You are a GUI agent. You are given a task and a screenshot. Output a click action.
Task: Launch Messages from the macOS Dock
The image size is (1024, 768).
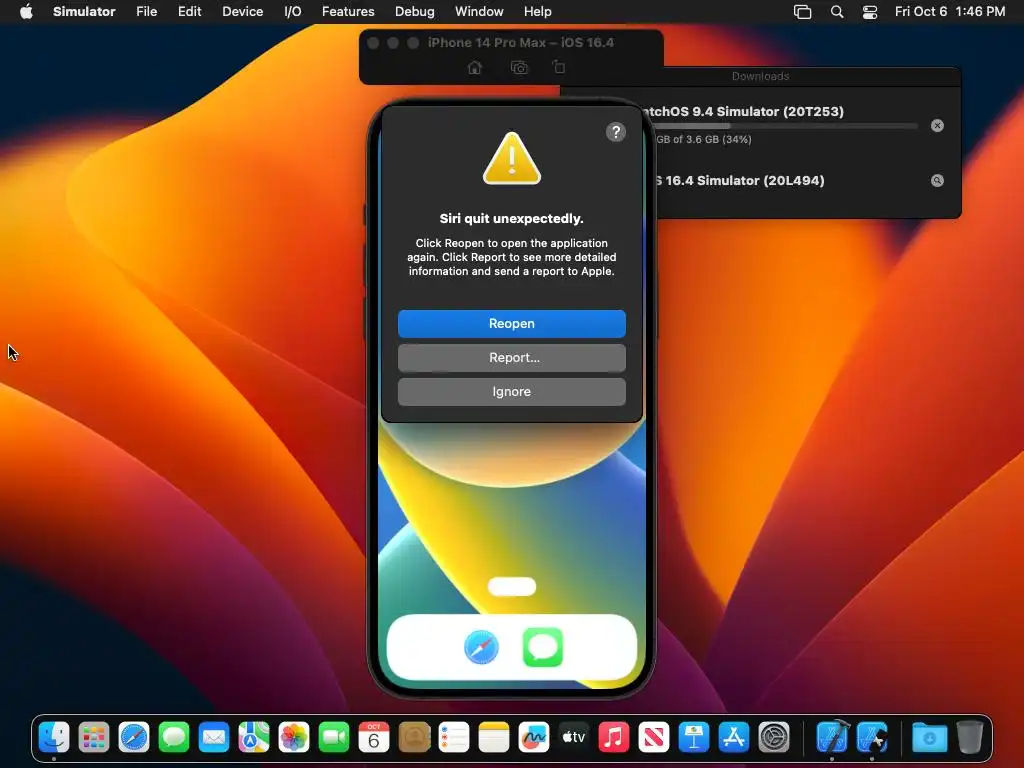tap(174, 737)
